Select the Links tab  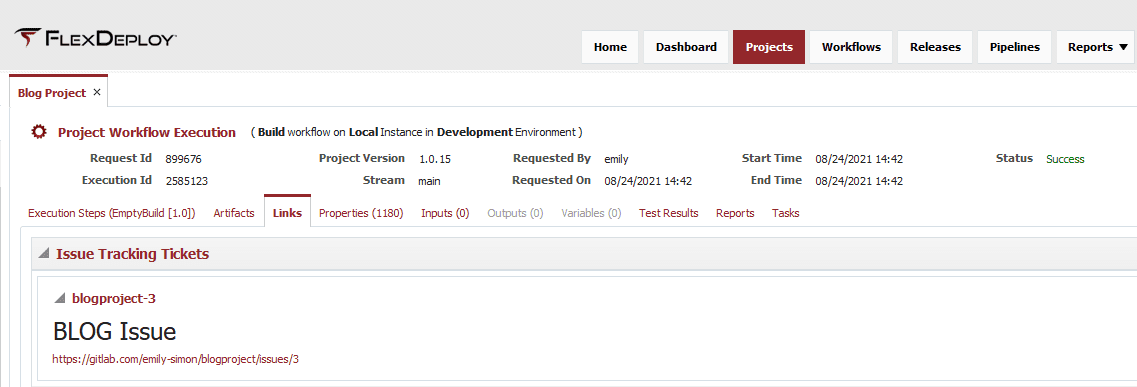287,213
